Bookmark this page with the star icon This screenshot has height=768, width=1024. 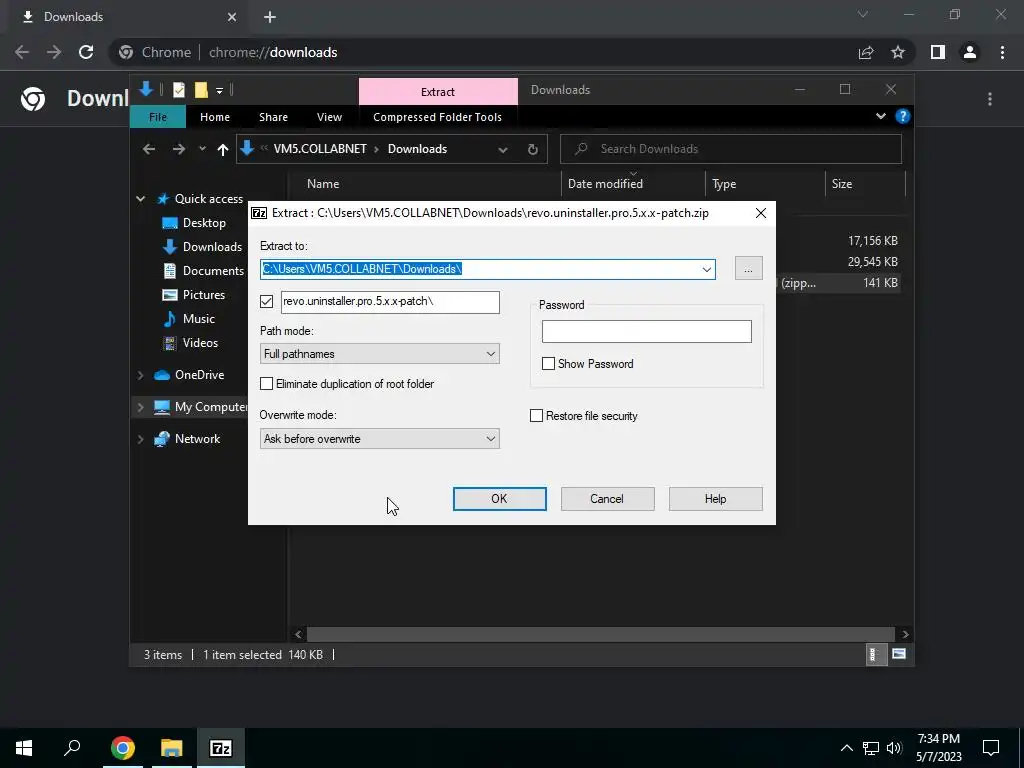tap(898, 52)
